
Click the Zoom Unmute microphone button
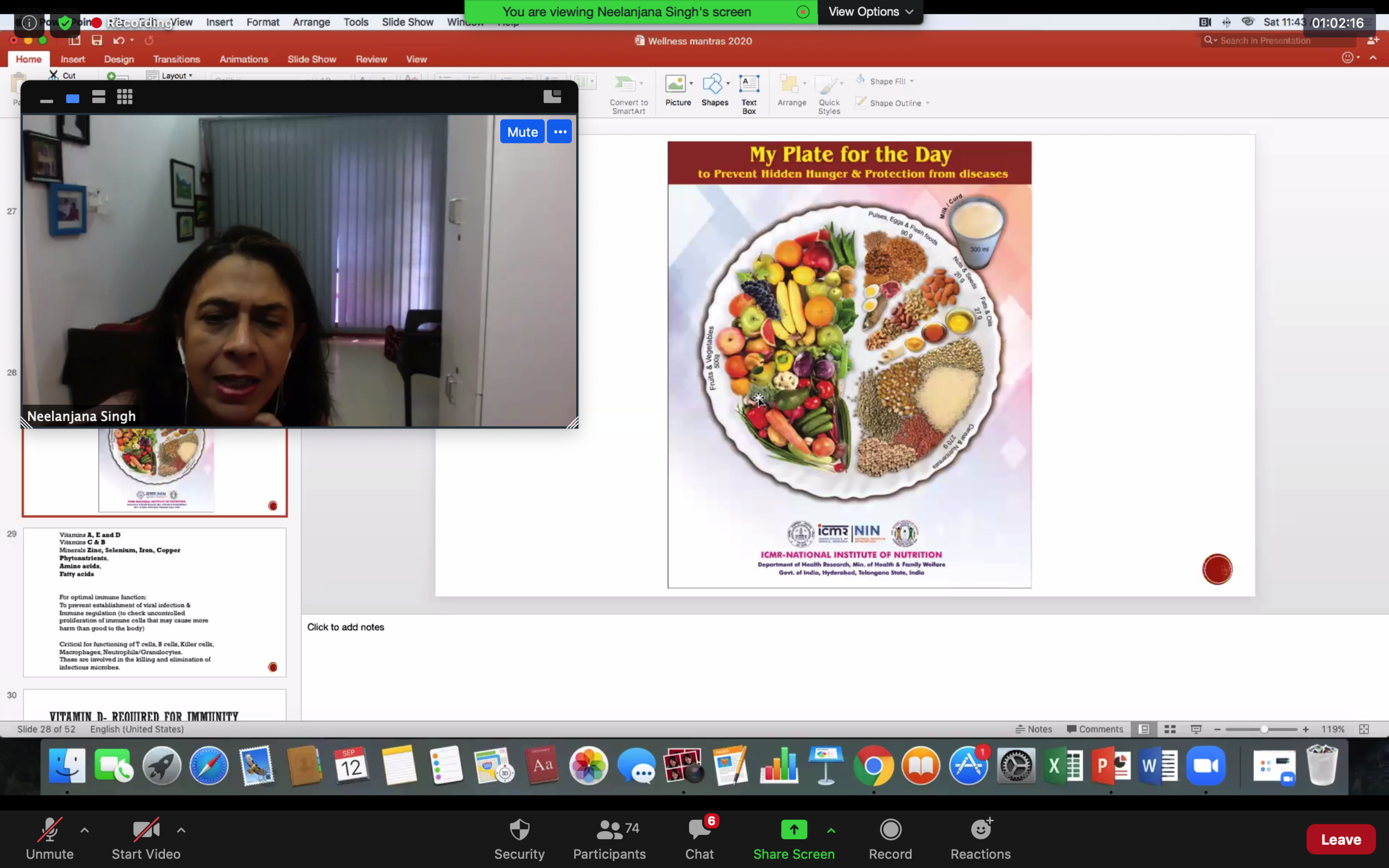pos(49,838)
